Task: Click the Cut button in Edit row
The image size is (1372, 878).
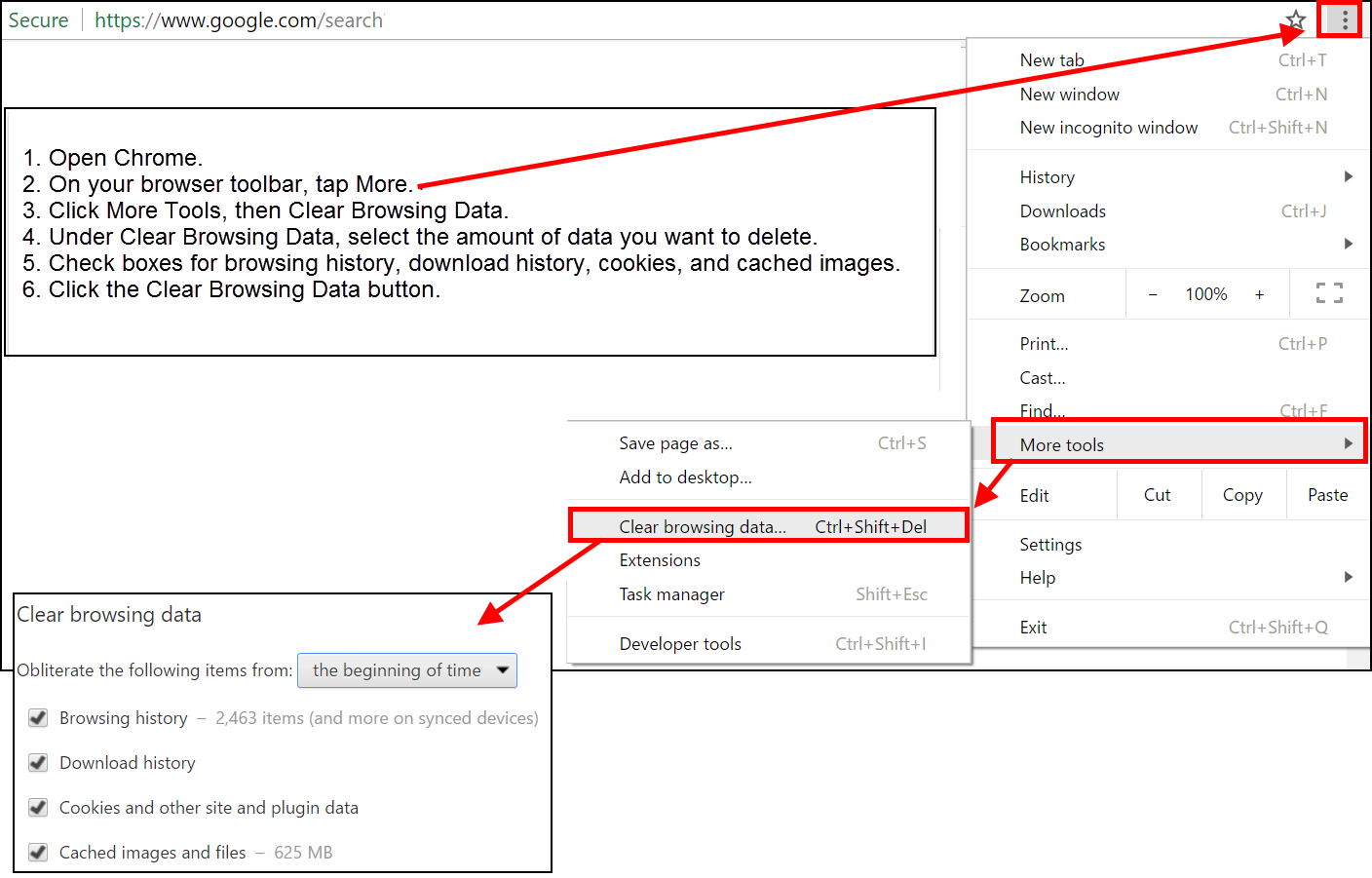Action: tap(1157, 495)
